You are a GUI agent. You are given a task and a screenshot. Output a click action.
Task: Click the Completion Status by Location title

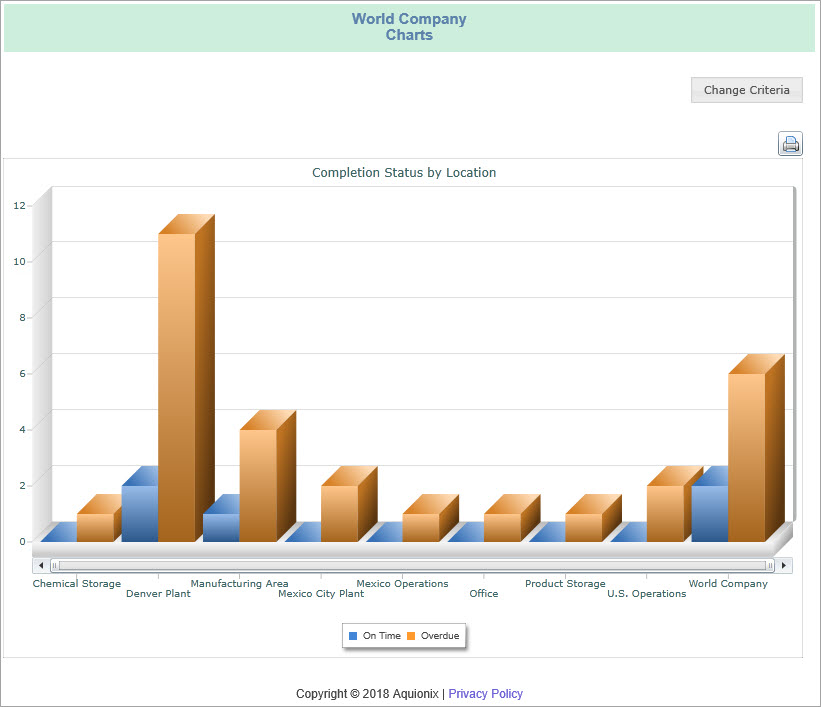pyautogui.click(x=404, y=172)
